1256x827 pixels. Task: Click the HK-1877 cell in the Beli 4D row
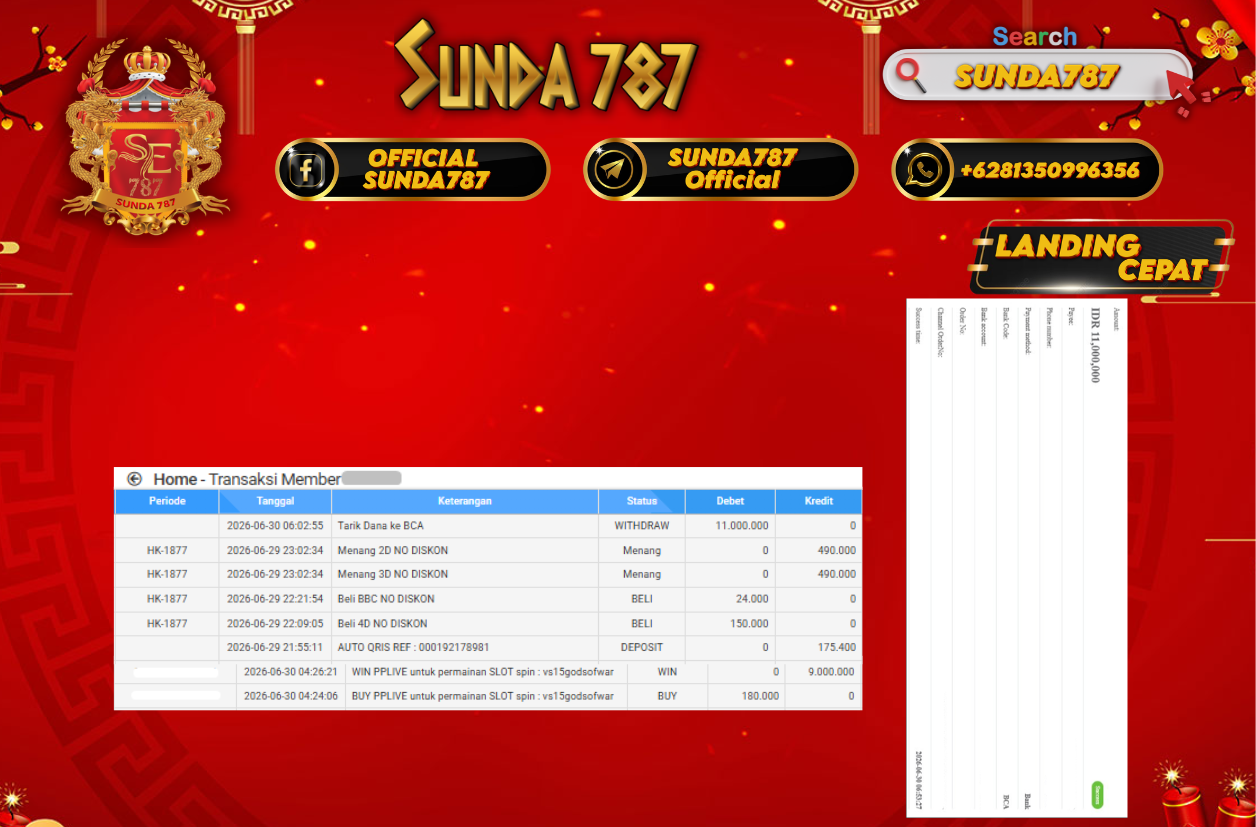point(167,623)
